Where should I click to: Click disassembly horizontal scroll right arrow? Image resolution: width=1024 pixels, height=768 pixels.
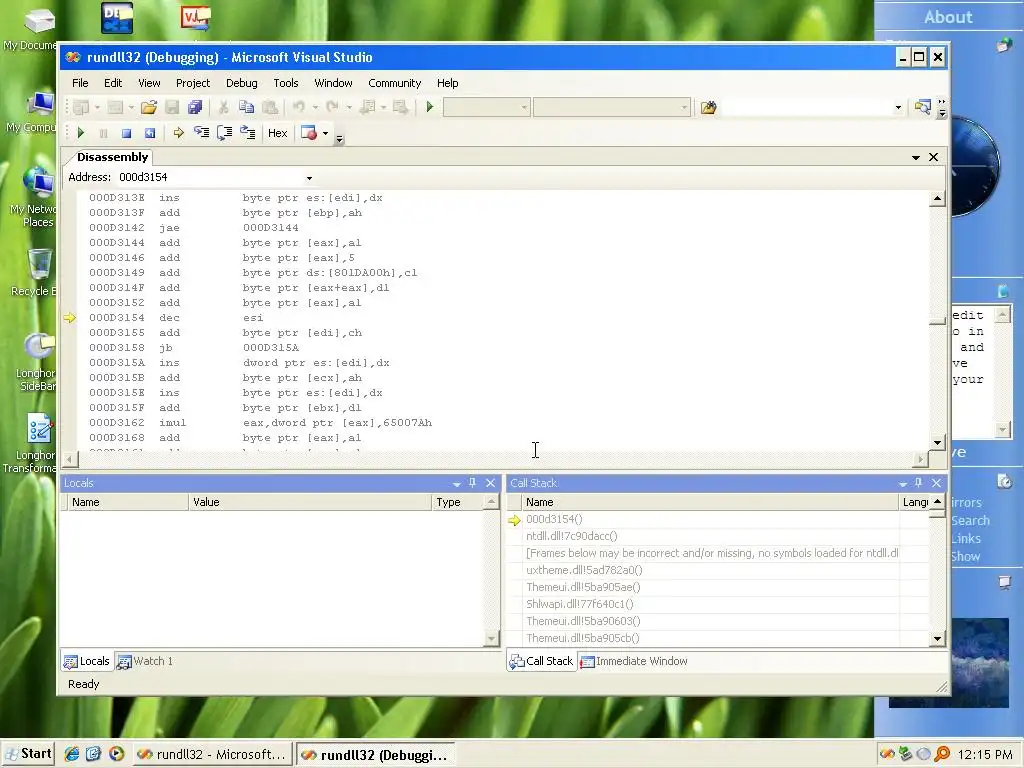coord(920,459)
